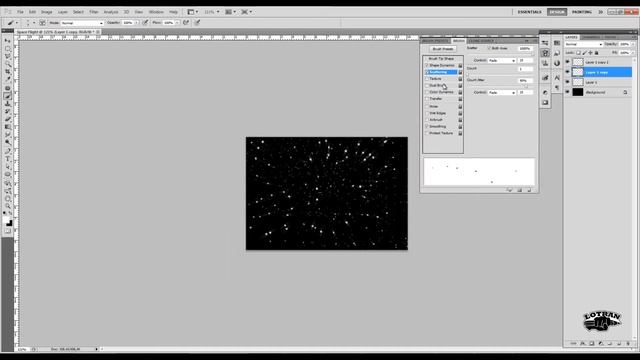Click lock icon beside Scattering

coord(460,72)
